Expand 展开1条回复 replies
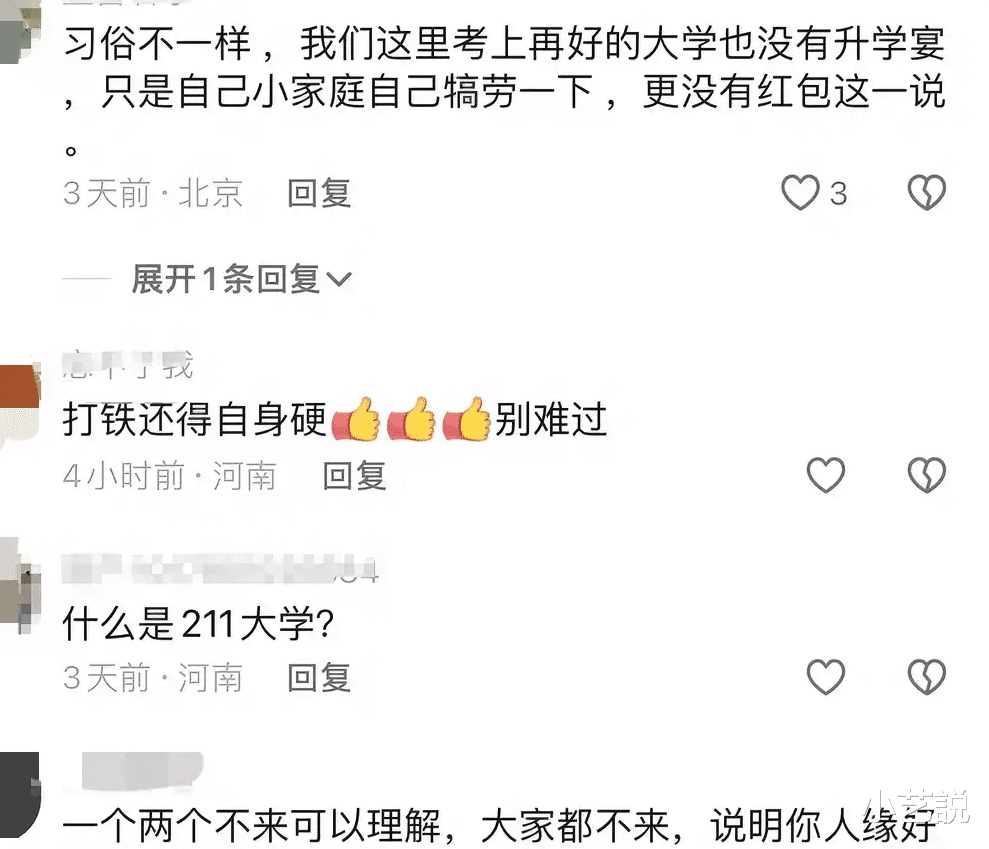 pos(240,279)
